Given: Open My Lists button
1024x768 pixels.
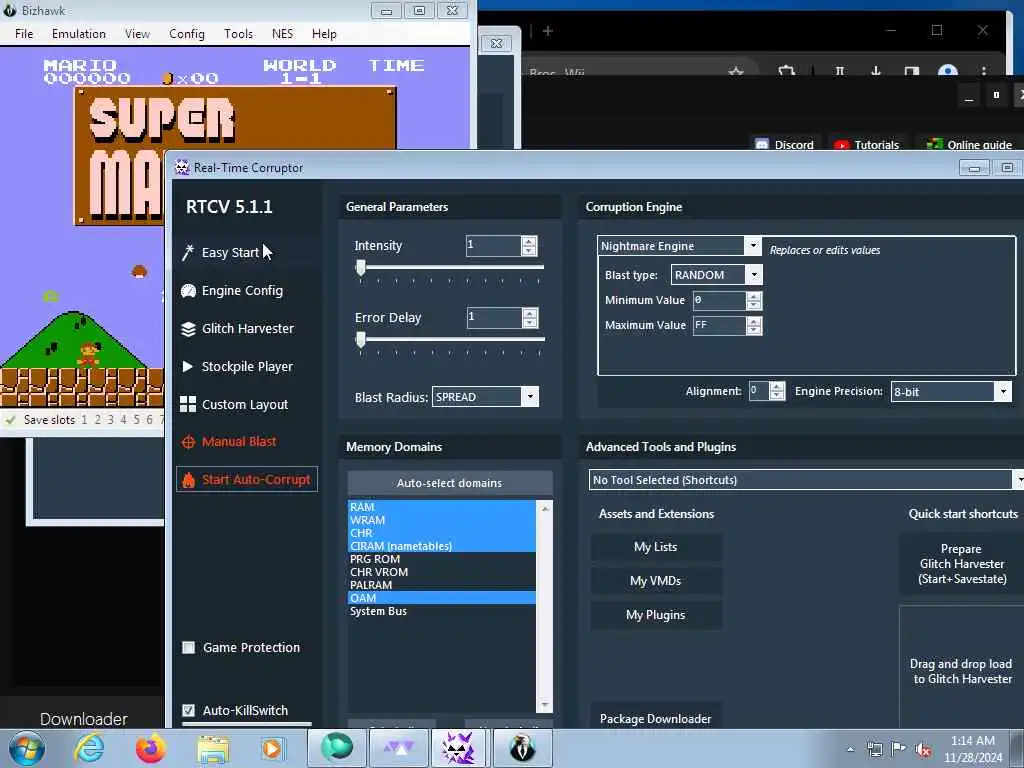Looking at the screenshot, I should [x=656, y=547].
